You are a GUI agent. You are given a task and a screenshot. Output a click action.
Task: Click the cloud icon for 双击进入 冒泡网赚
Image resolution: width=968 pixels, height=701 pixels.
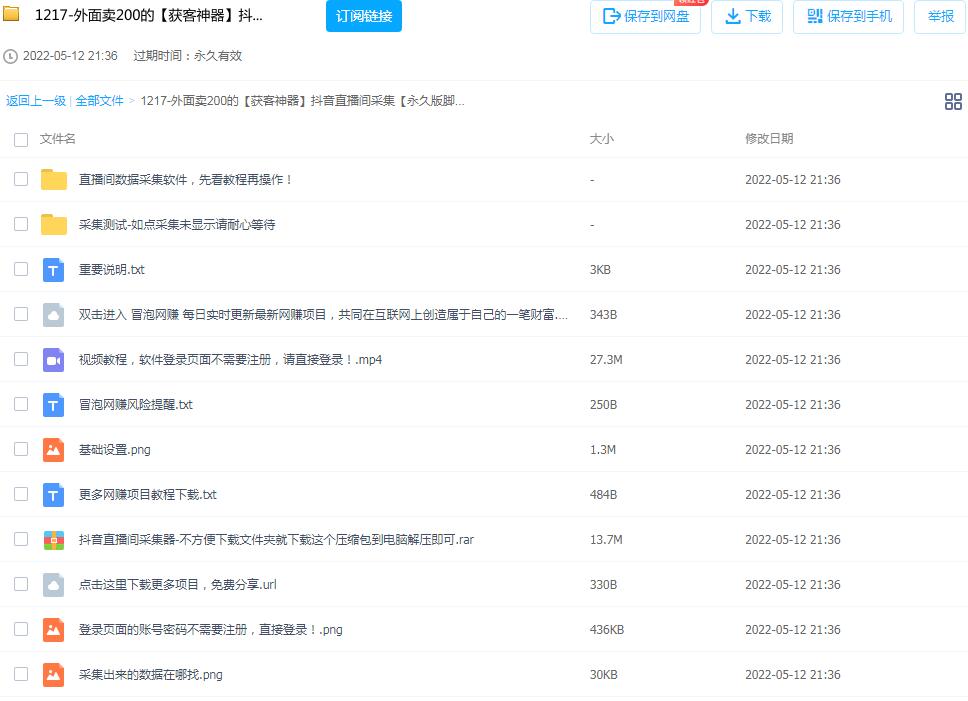click(x=54, y=315)
